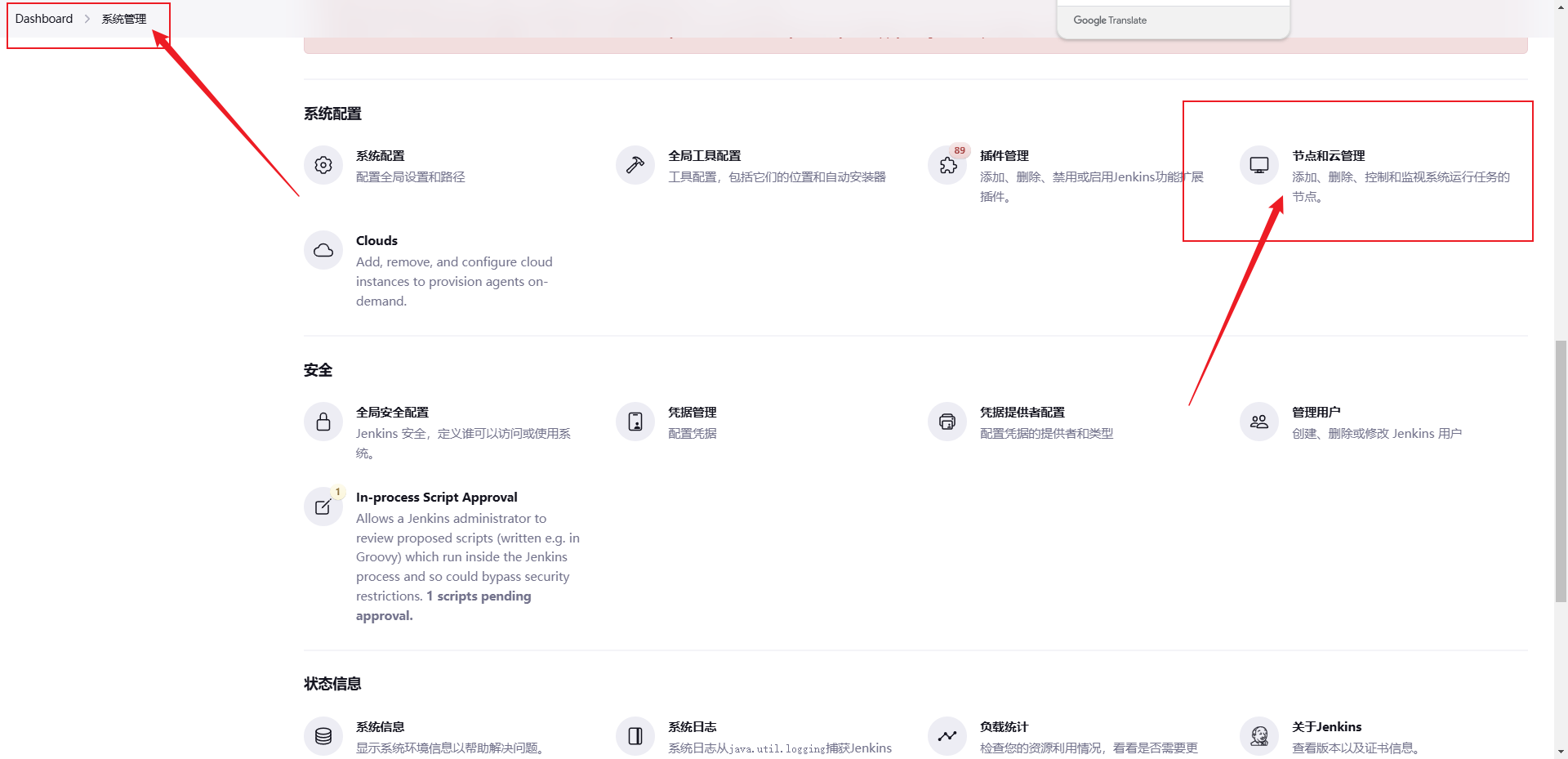Click the monitor icon for 节点和云管理

point(1259,165)
